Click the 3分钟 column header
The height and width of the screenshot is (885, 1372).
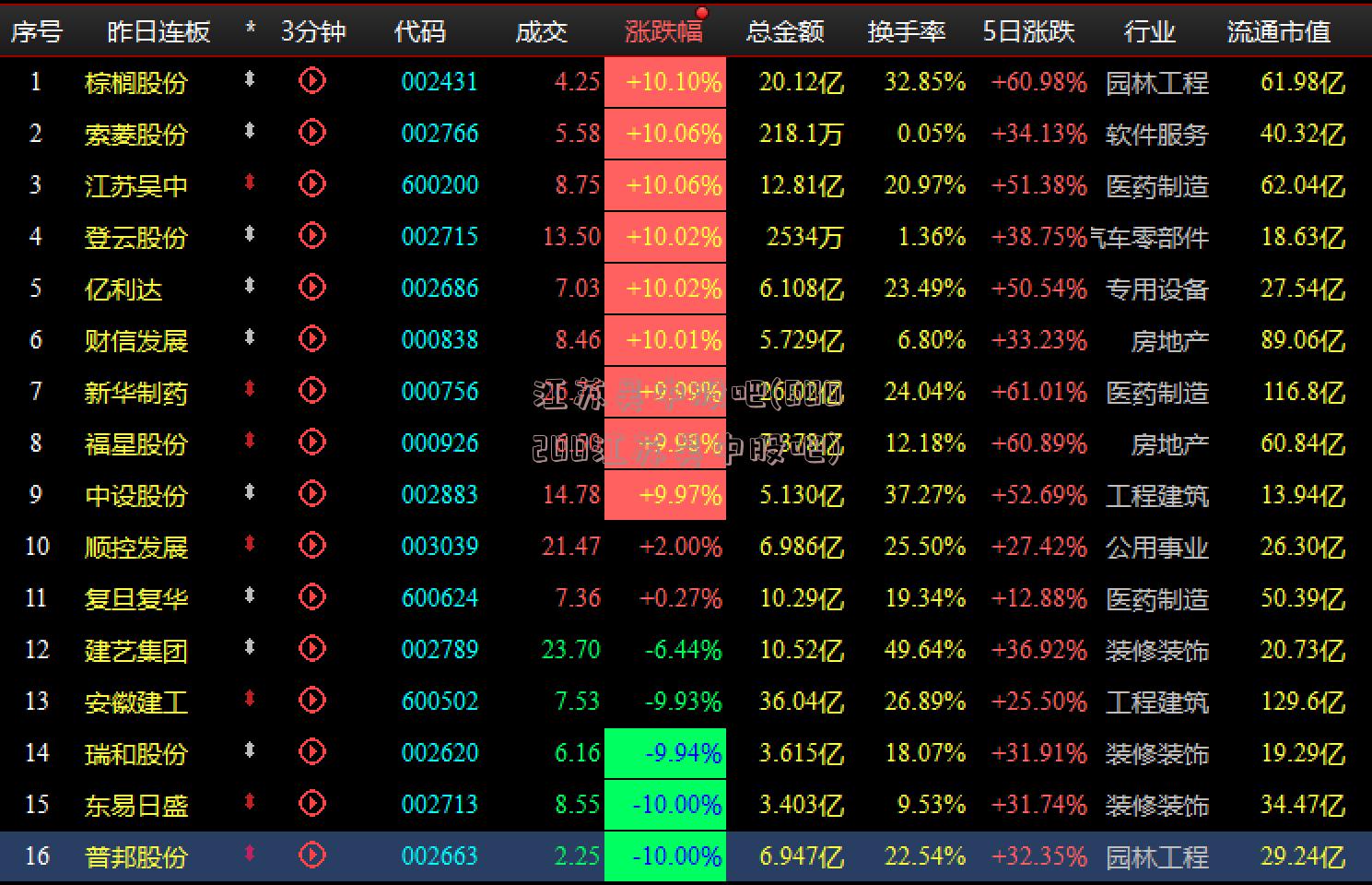click(313, 31)
